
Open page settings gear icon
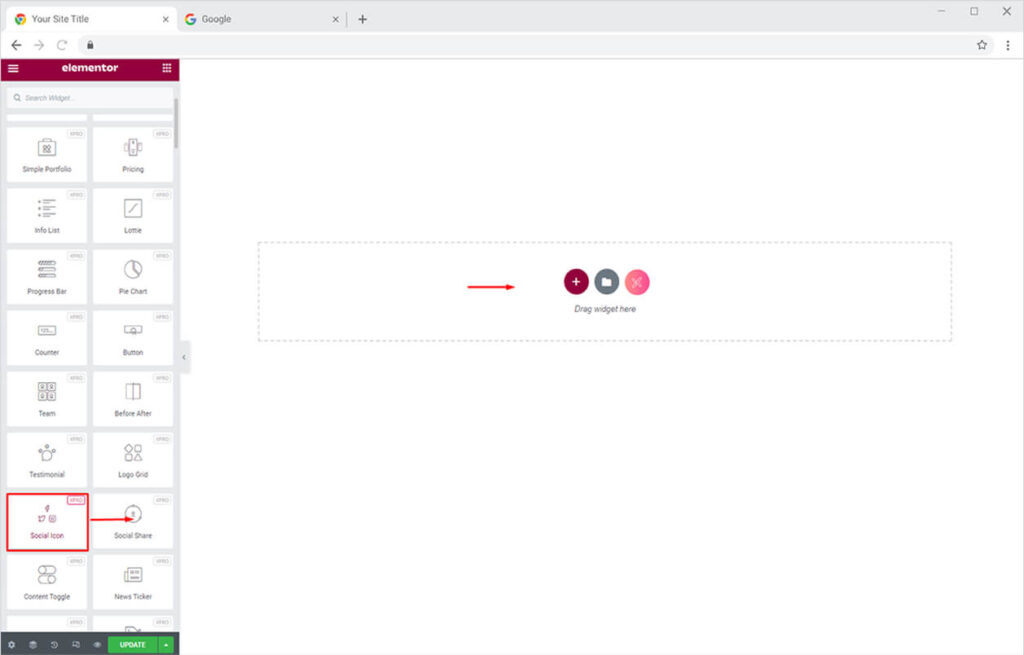[12, 645]
